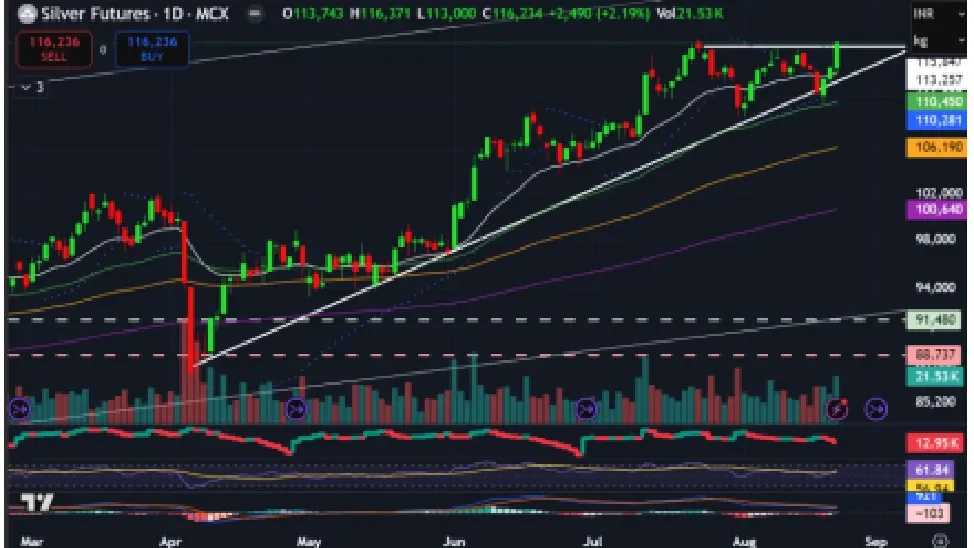Click the Jul label on time axis
Image resolution: width=974 pixels, height=548 pixels.
point(593,542)
